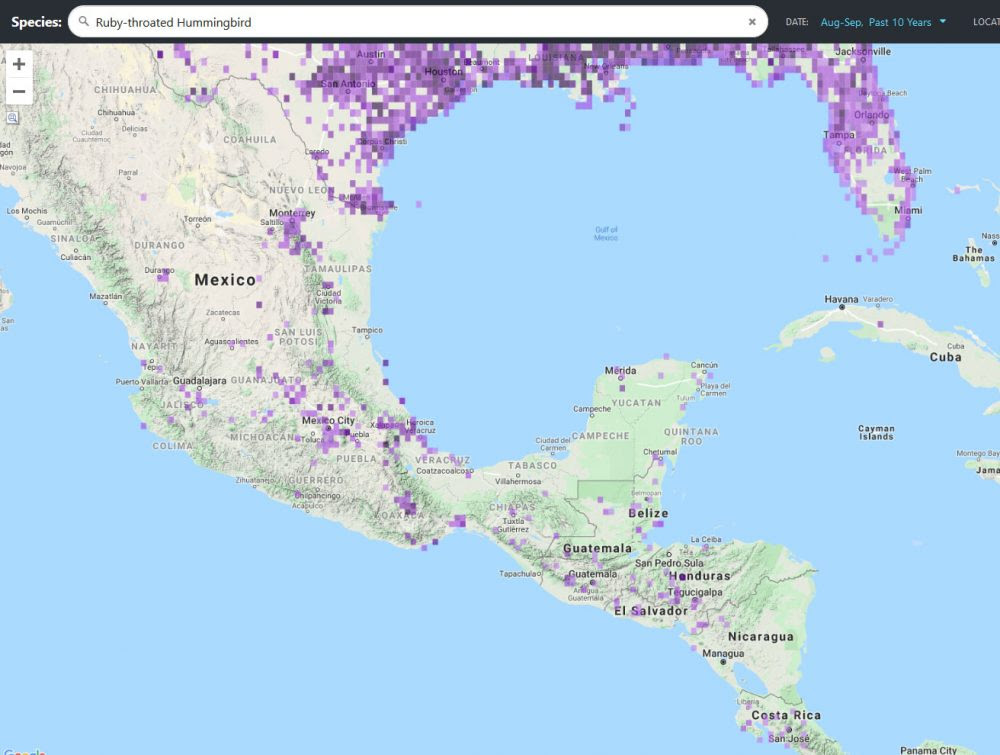Click the Houston city label
Image resolution: width=1000 pixels, height=755 pixels.
tap(443, 71)
